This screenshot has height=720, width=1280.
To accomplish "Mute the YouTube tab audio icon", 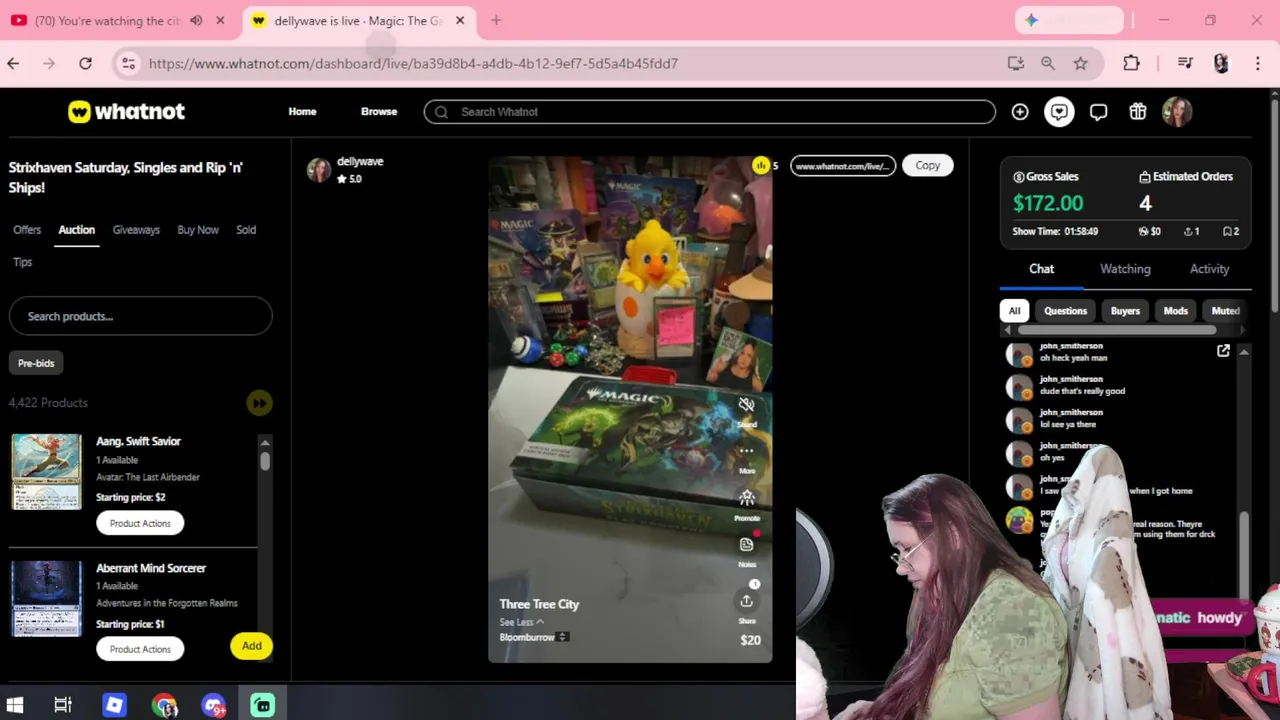I will coord(196,20).
